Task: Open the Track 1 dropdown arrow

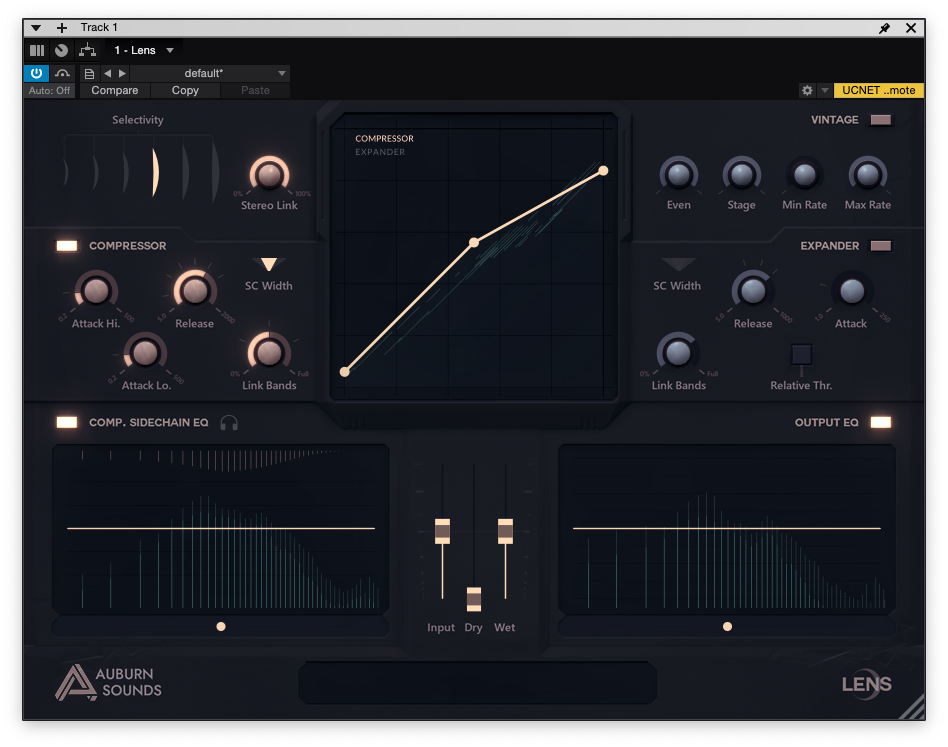Action: (x=36, y=28)
